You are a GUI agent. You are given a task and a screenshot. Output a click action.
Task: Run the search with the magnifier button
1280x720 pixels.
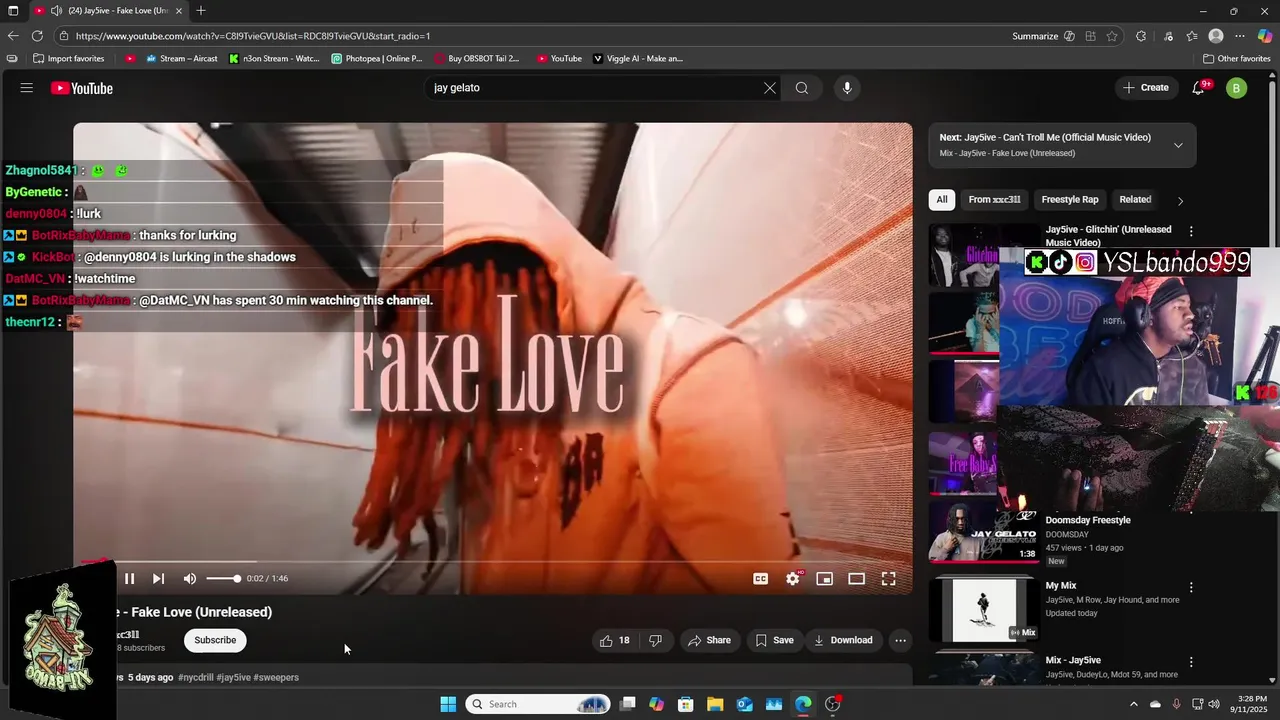click(x=802, y=88)
